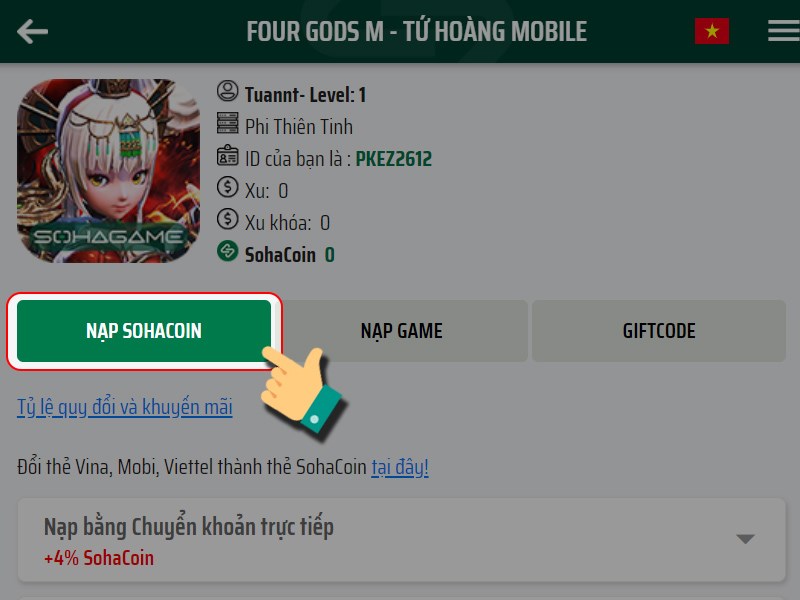
Task: Click the user ID PKEZ2612
Action: tap(393, 159)
